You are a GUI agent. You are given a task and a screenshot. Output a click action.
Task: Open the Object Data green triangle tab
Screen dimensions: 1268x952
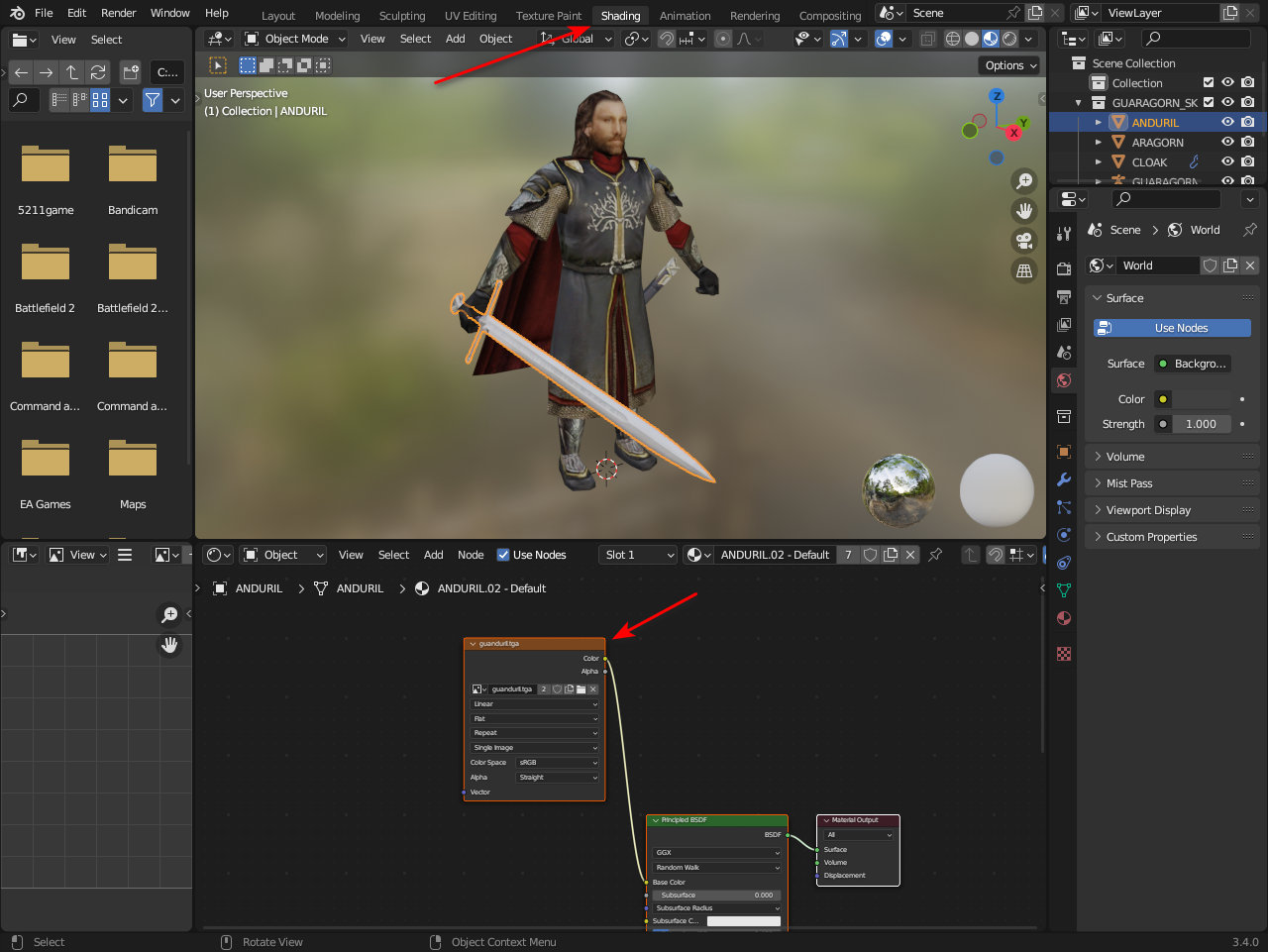click(1064, 590)
